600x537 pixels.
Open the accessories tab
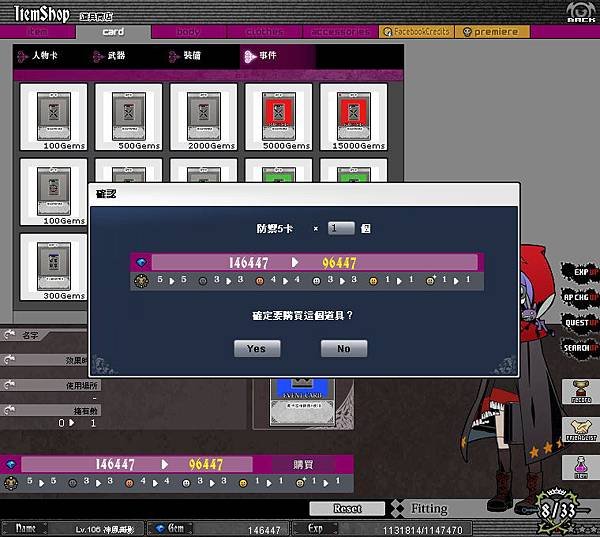click(x=340, y=32)
